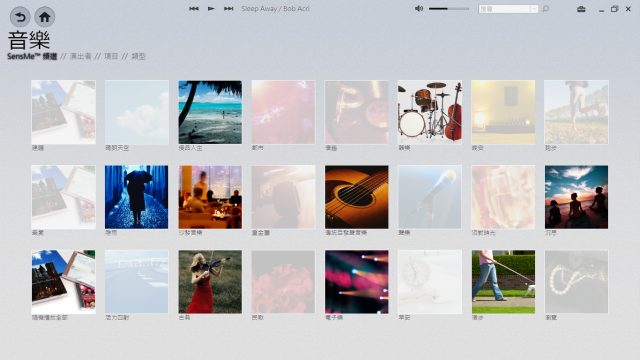Select the SensMe channels tab
Image resolution: width=640 pixels, height=360 pixels.
coord(32,56)
